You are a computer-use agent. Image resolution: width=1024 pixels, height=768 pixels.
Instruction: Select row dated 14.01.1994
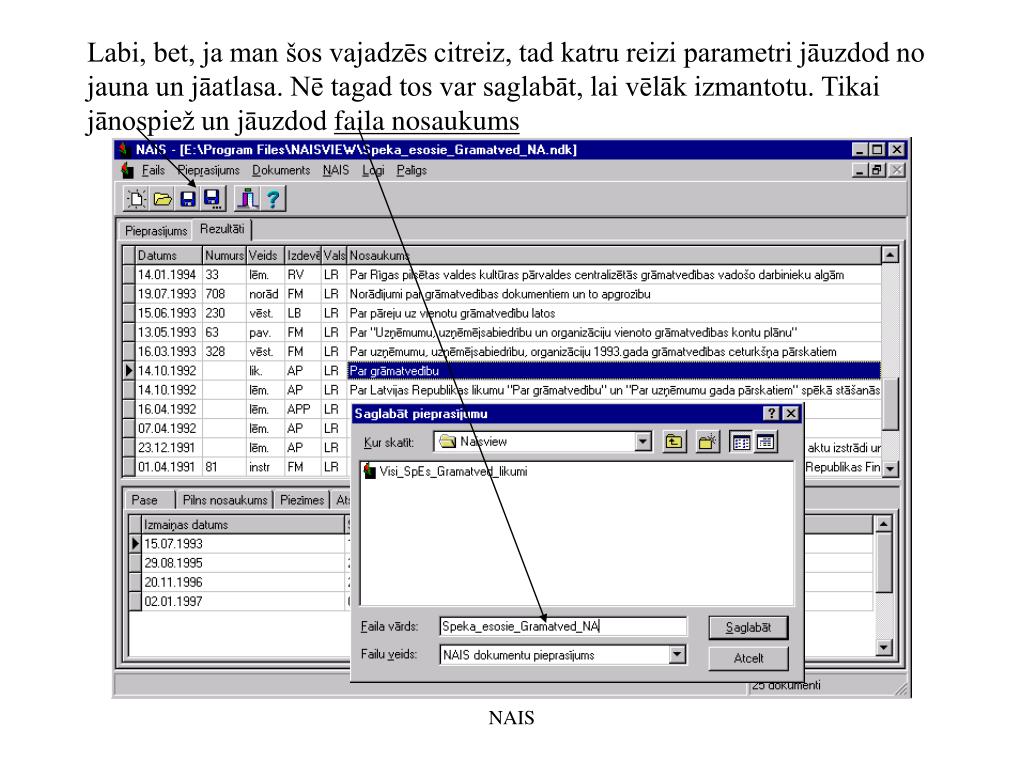coord(502,275)
